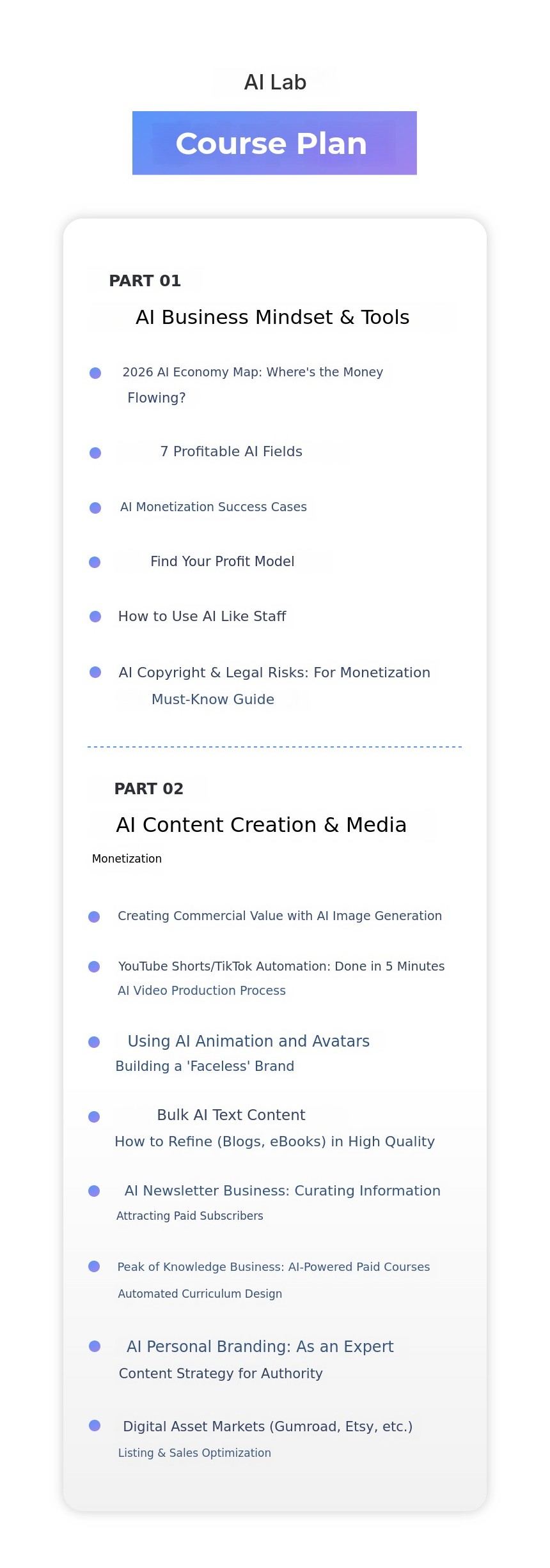Open AI Business Mindset & Tools heading
This screenshot has height=1568, width=550.
[x=272, y=318]
